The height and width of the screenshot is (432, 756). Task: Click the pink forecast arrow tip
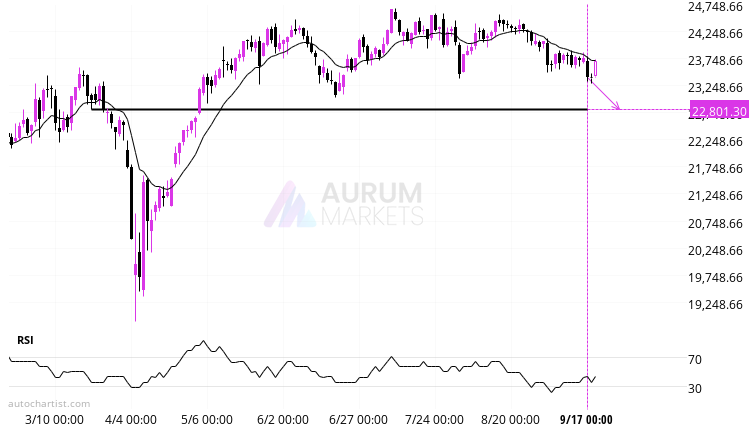tap(619, 107)
